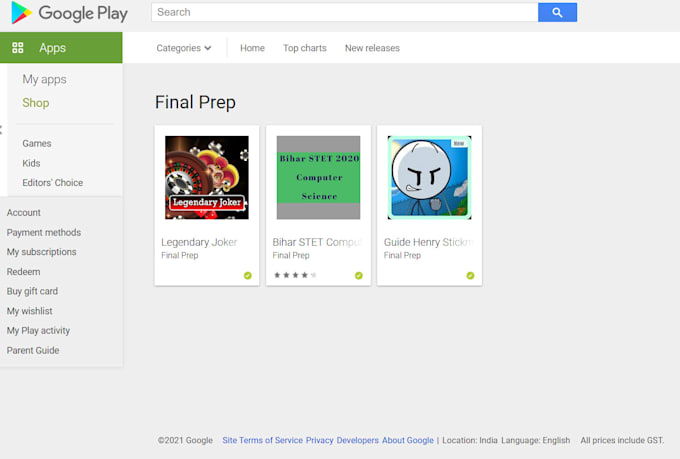Open Games category
Image resolution: width=680 pixels, height=459 pixels.
(x=37, y=143)
